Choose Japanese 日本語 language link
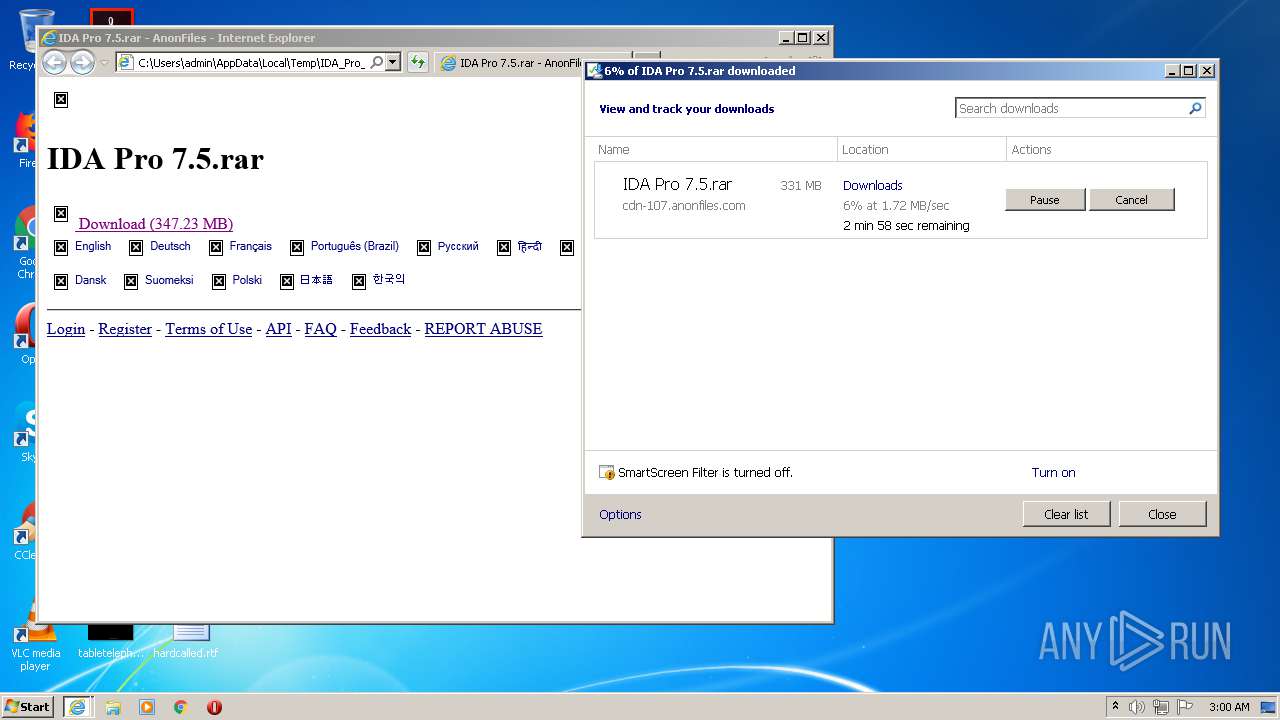This screenshot has height=720, width=1280. 316,280
